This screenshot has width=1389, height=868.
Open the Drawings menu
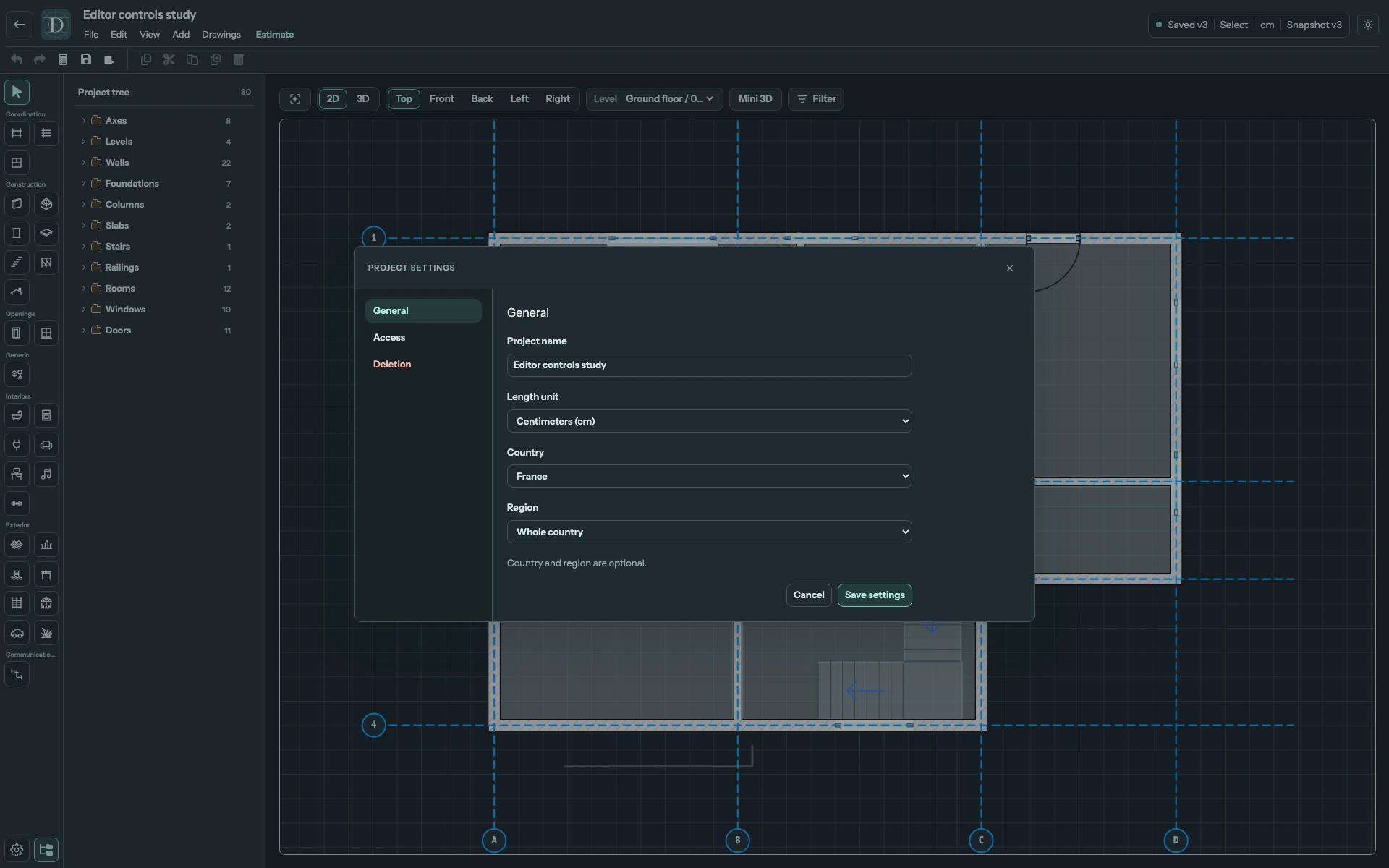pos(221,35)
